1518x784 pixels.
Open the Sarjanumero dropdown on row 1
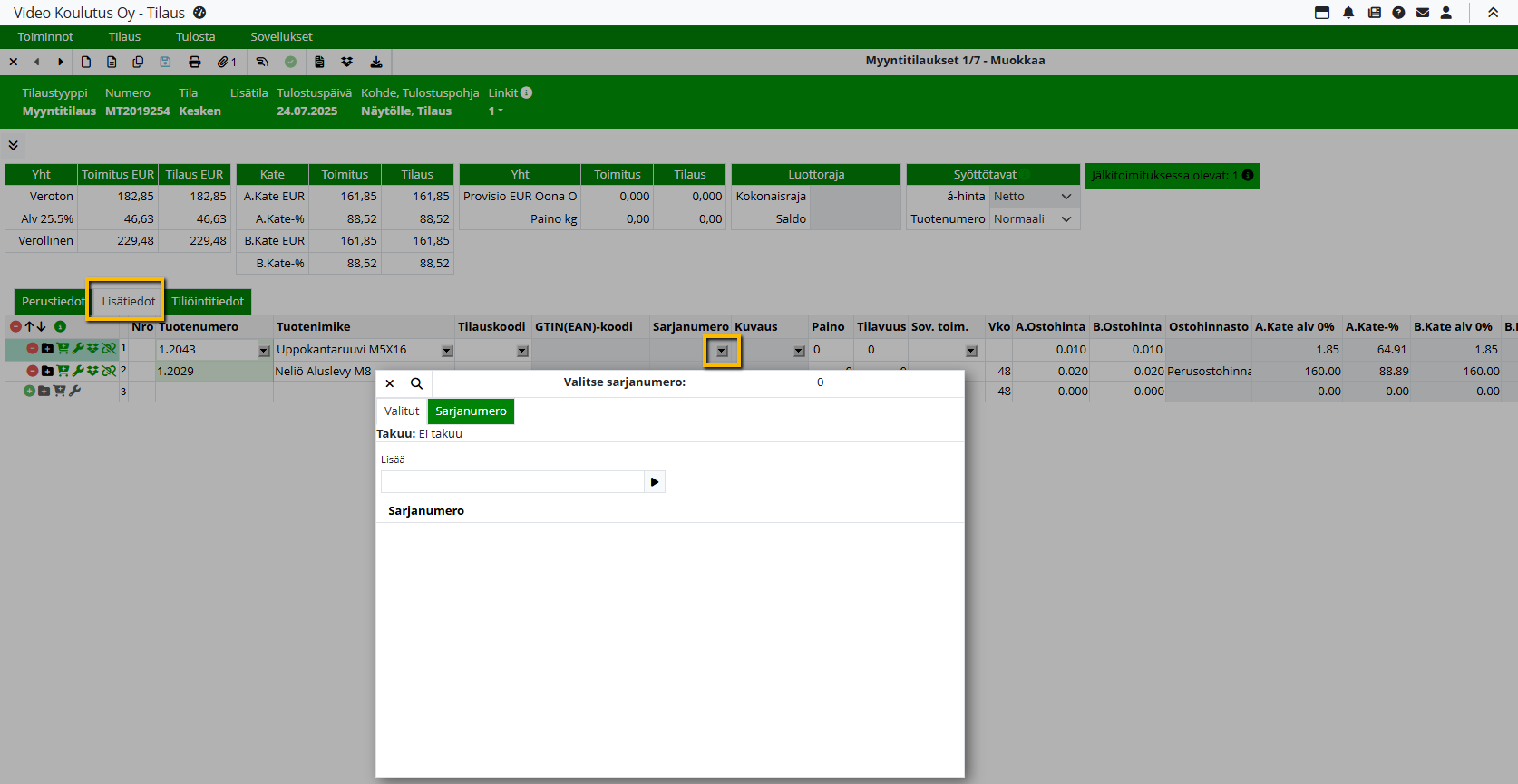point(722,351)
